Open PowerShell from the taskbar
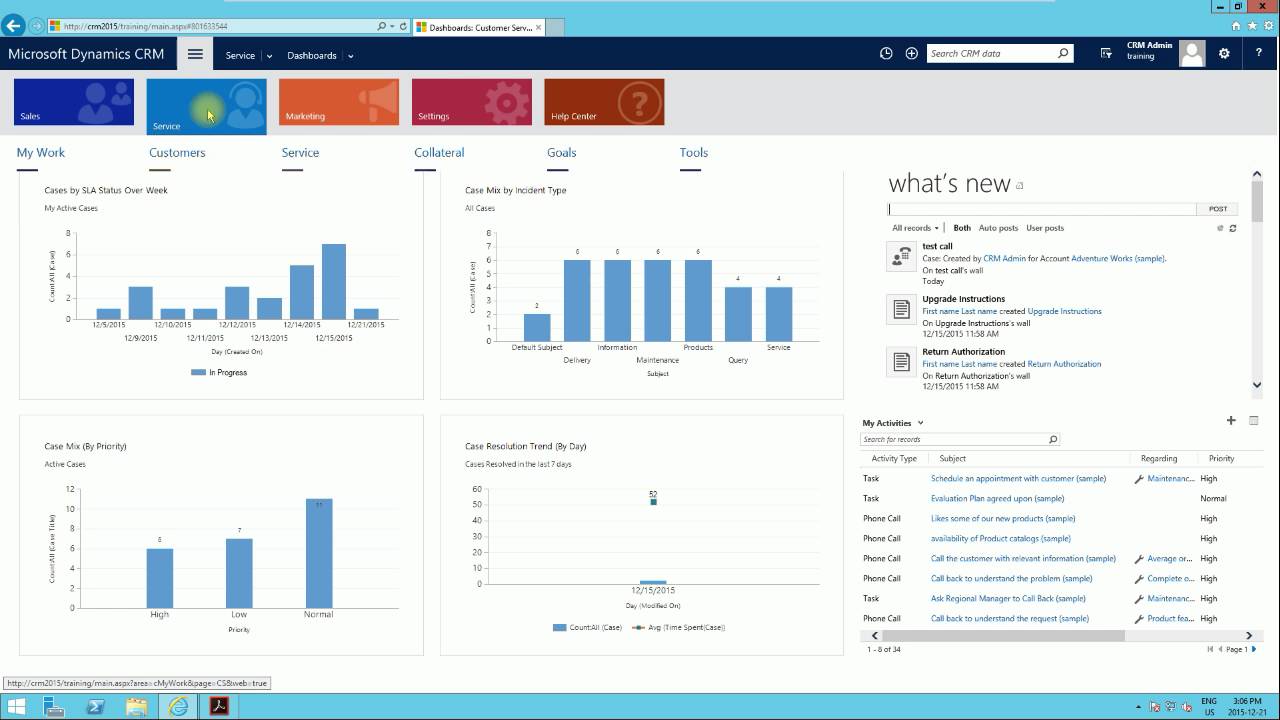This screenshot has width=1280, height=720. point(96,706)
